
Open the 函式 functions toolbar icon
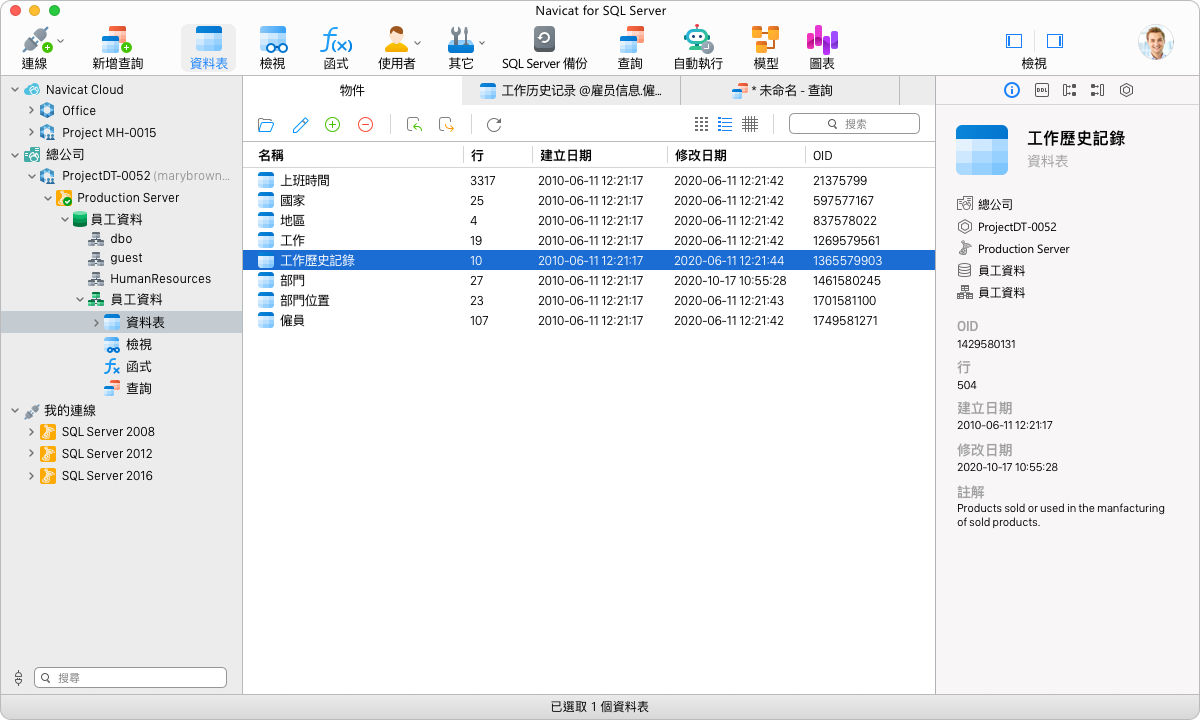336,41
